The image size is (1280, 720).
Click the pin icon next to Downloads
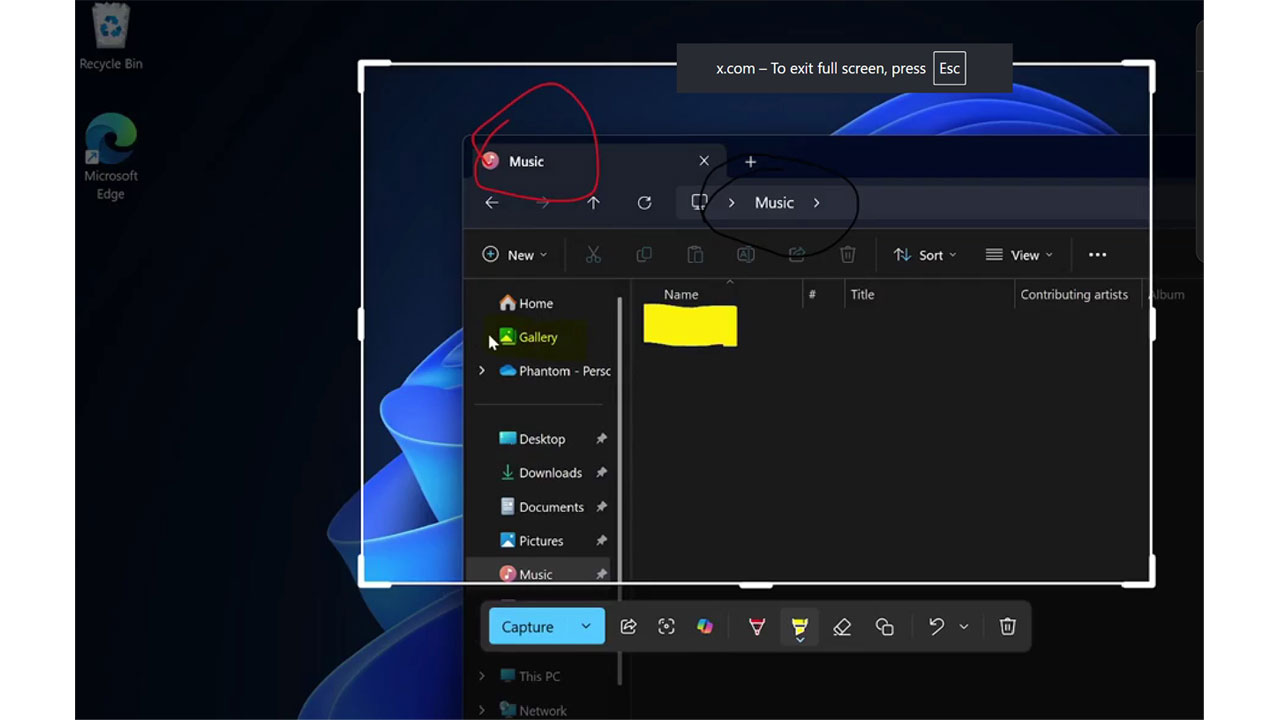[x=601, y=473]
